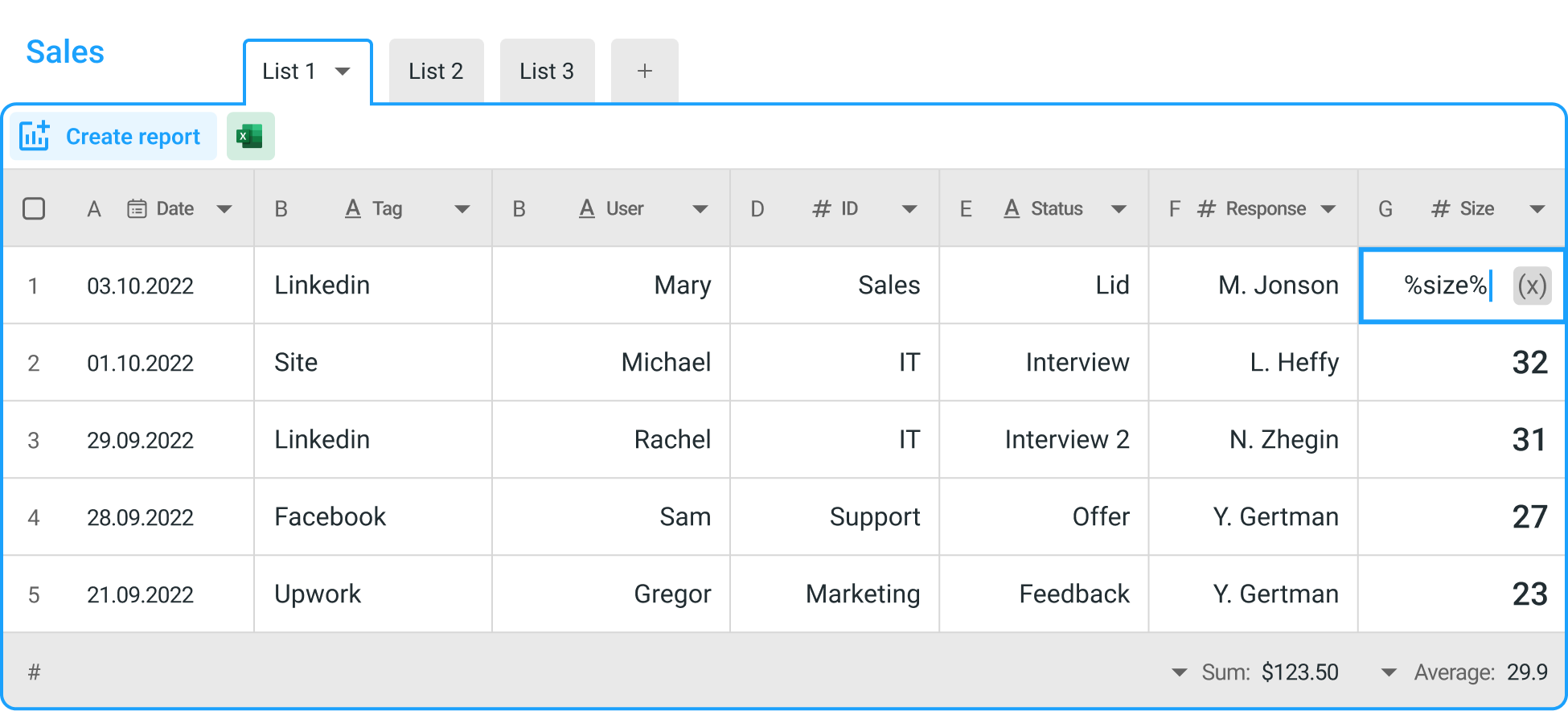Viewport: 1568px width, 711px height.
Task: Toggle the select-all rows checkbox
Action: pyautogui.click(x=34, y=209)
